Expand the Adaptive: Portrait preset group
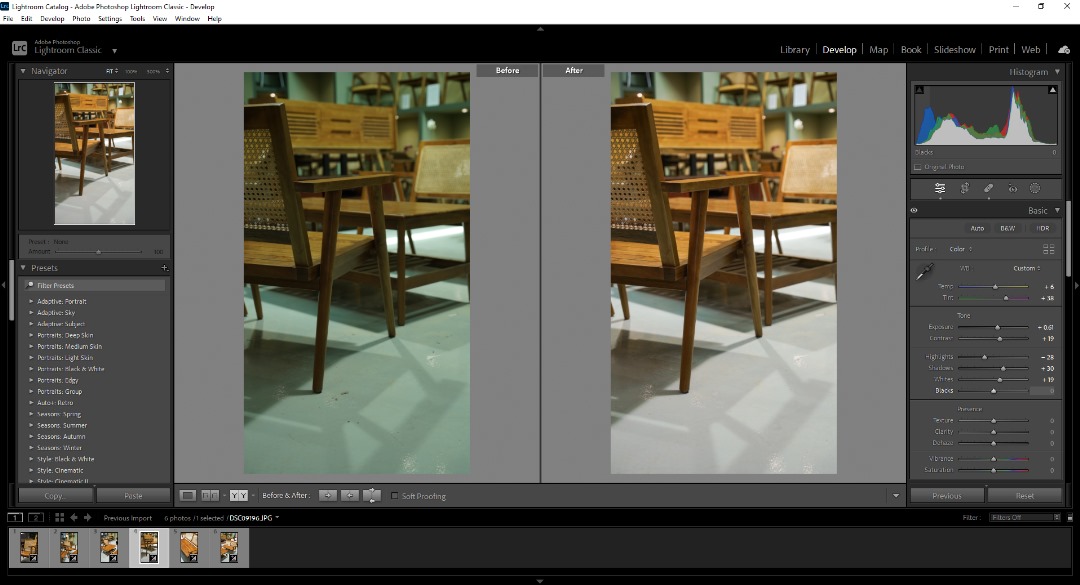This screenshot has width=1080, height=585. (x=31, y=301)
